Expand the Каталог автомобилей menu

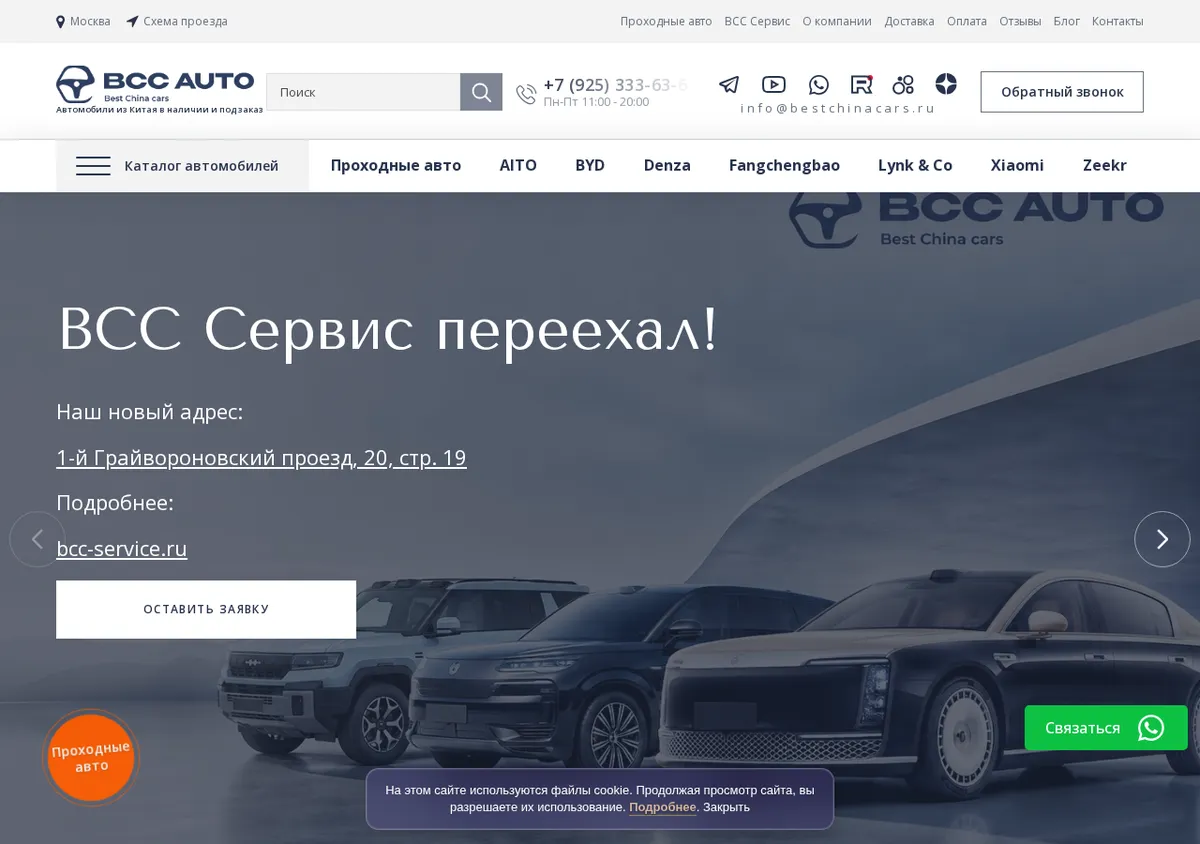pos(182,166)
